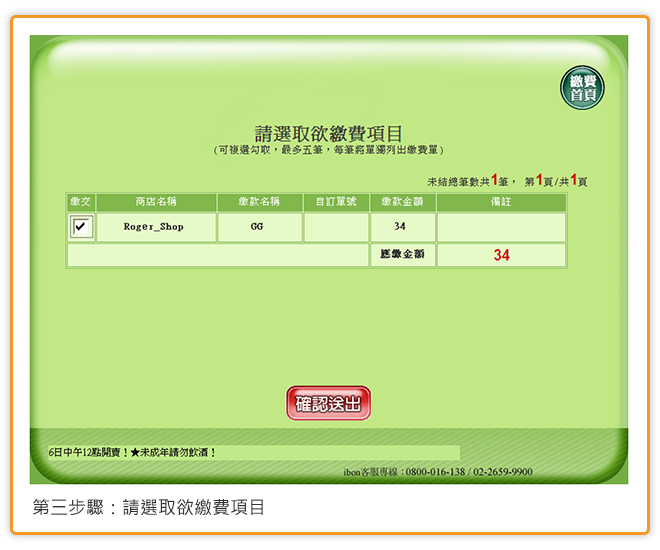This screenshot has height=550, width=660.
Task: Click the ibon客服專線 phone number text
Action: [438, 472]
